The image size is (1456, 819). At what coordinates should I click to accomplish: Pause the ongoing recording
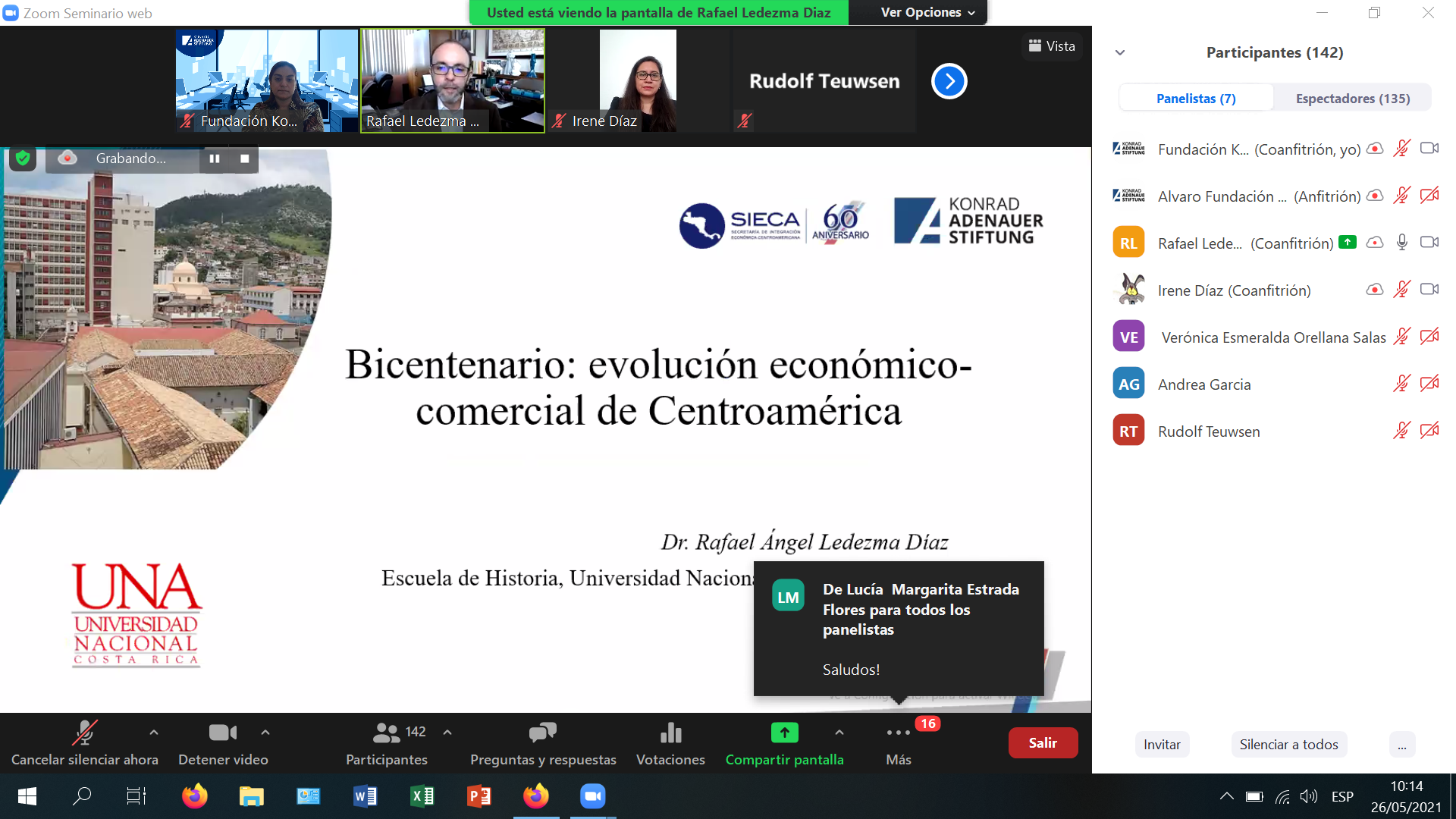[215, 158]
